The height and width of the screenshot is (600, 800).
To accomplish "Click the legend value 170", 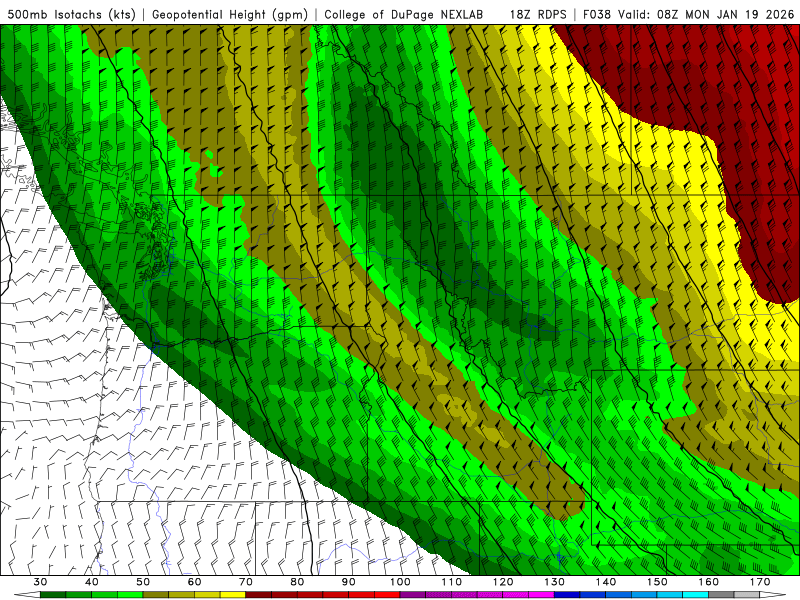I will [760, 582].
